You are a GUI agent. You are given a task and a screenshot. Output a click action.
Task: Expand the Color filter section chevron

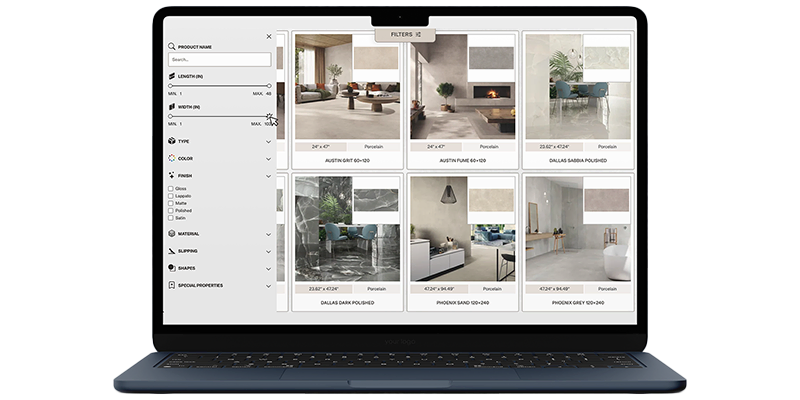(269, 158)
